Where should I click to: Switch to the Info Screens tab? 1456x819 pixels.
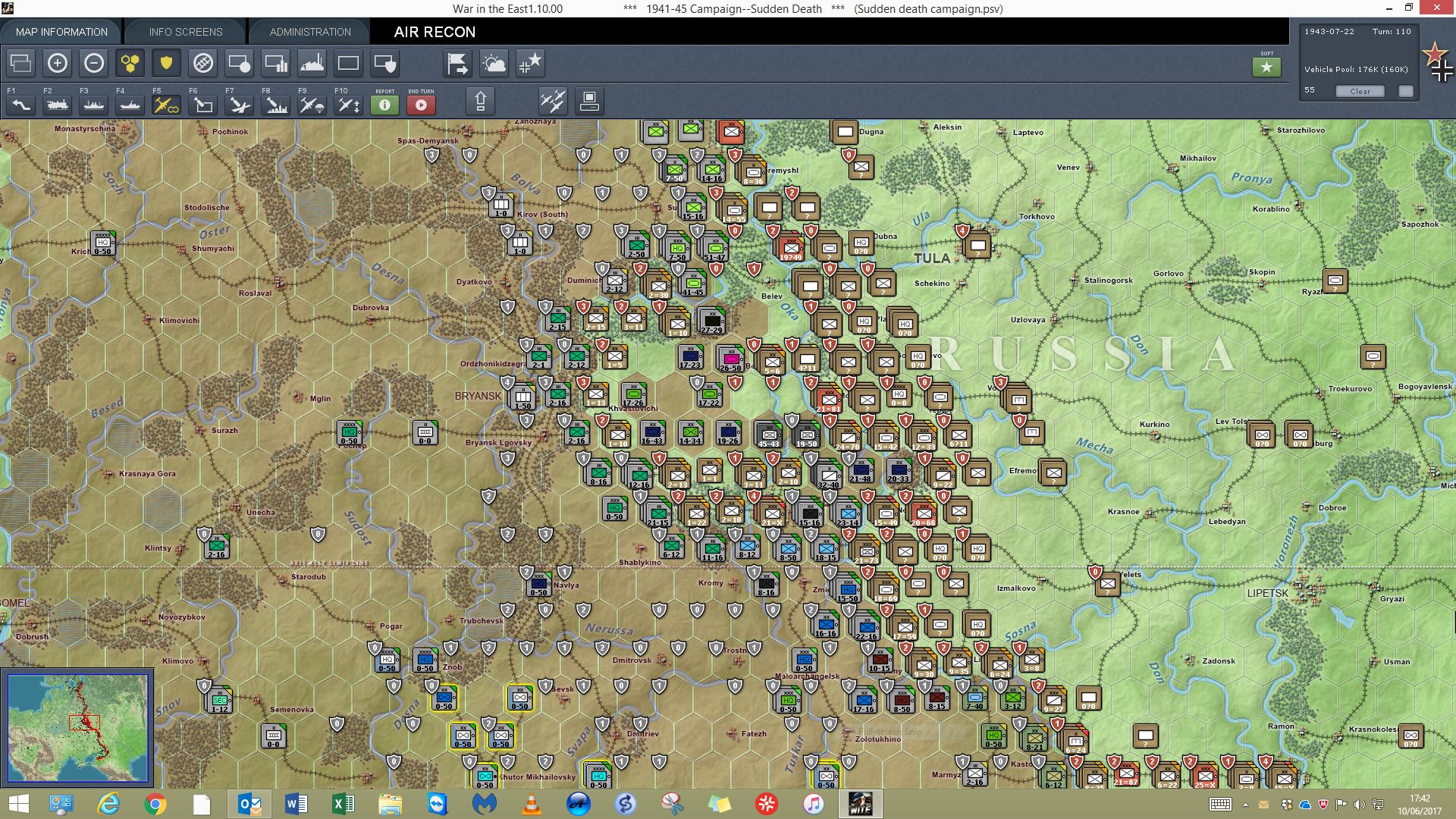point(186,32)
